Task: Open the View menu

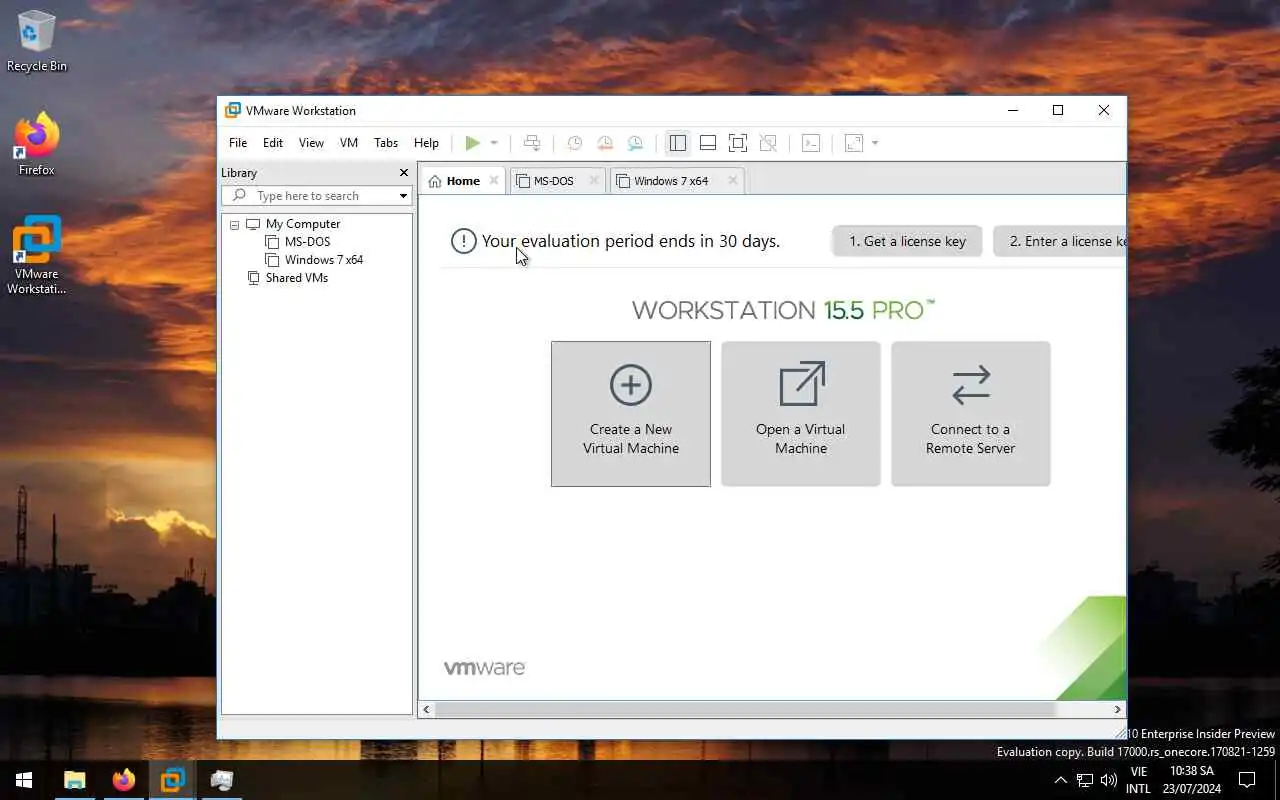Action: tap(311, 143)
